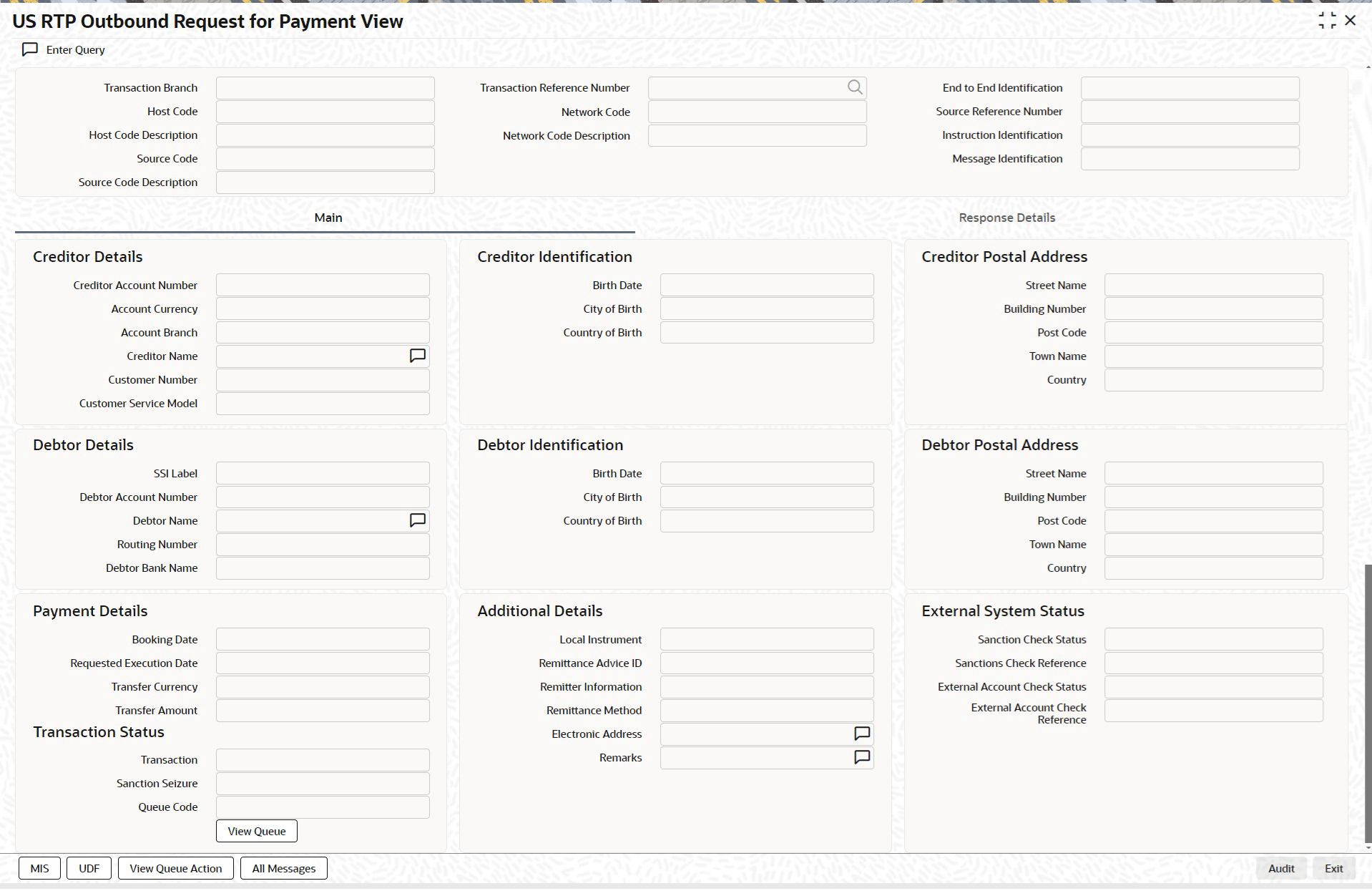
Task: Focus the Transaction Branch field
Action: click(325, 88)
